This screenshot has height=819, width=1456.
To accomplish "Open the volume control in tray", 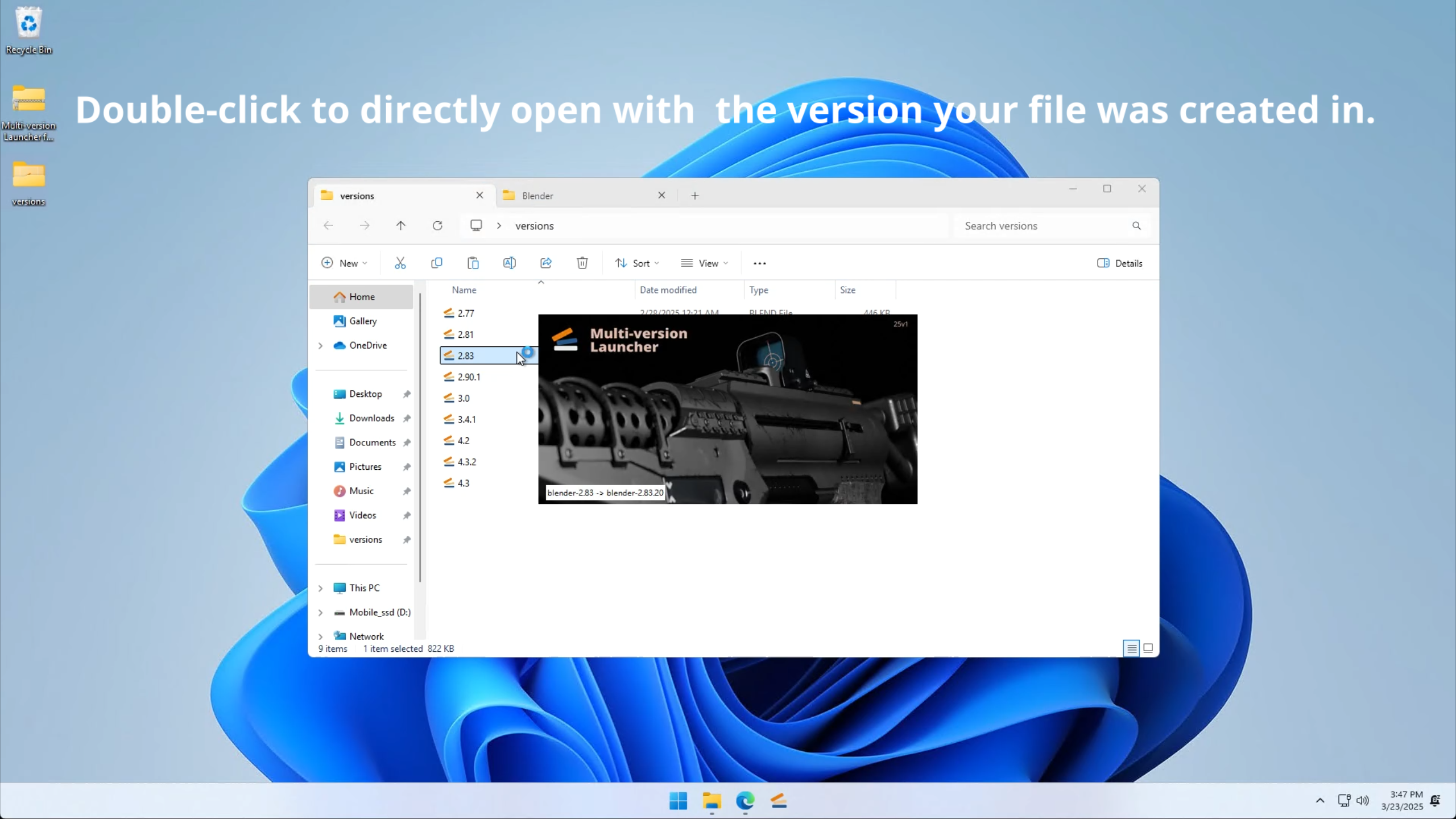I will 1363,801.
